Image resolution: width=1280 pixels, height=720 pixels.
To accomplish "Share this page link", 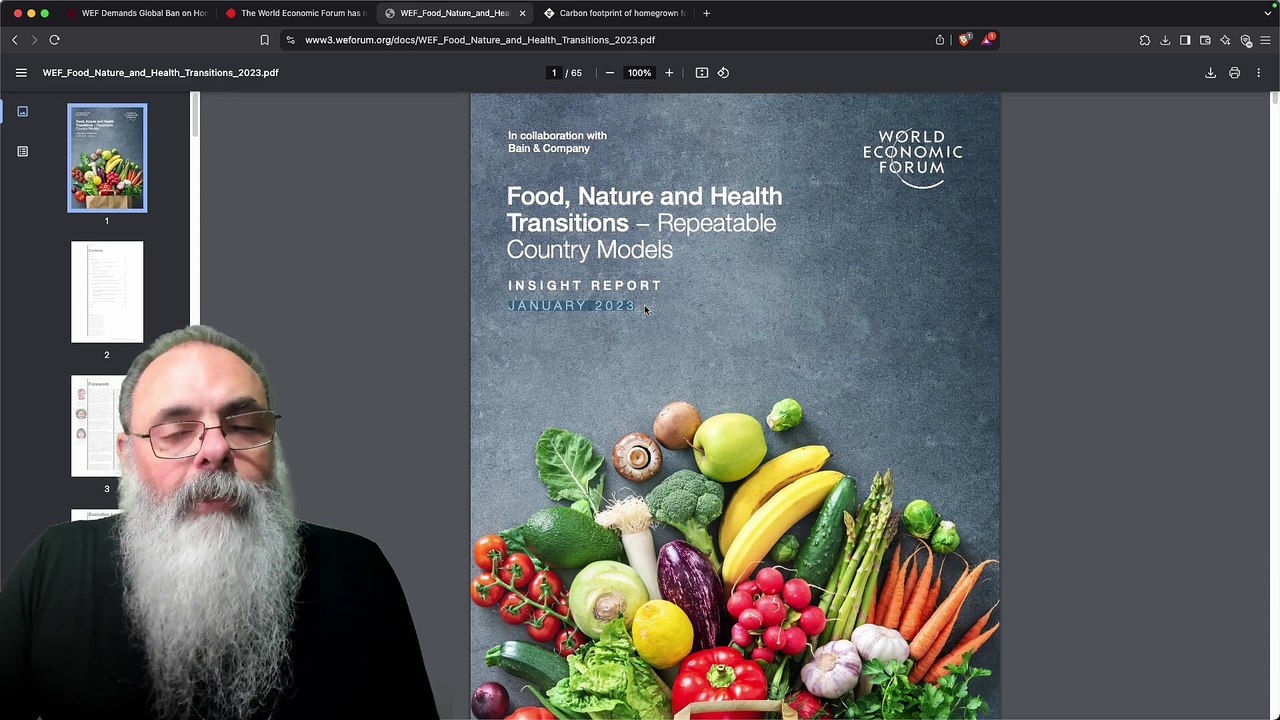I will (940, 40).
